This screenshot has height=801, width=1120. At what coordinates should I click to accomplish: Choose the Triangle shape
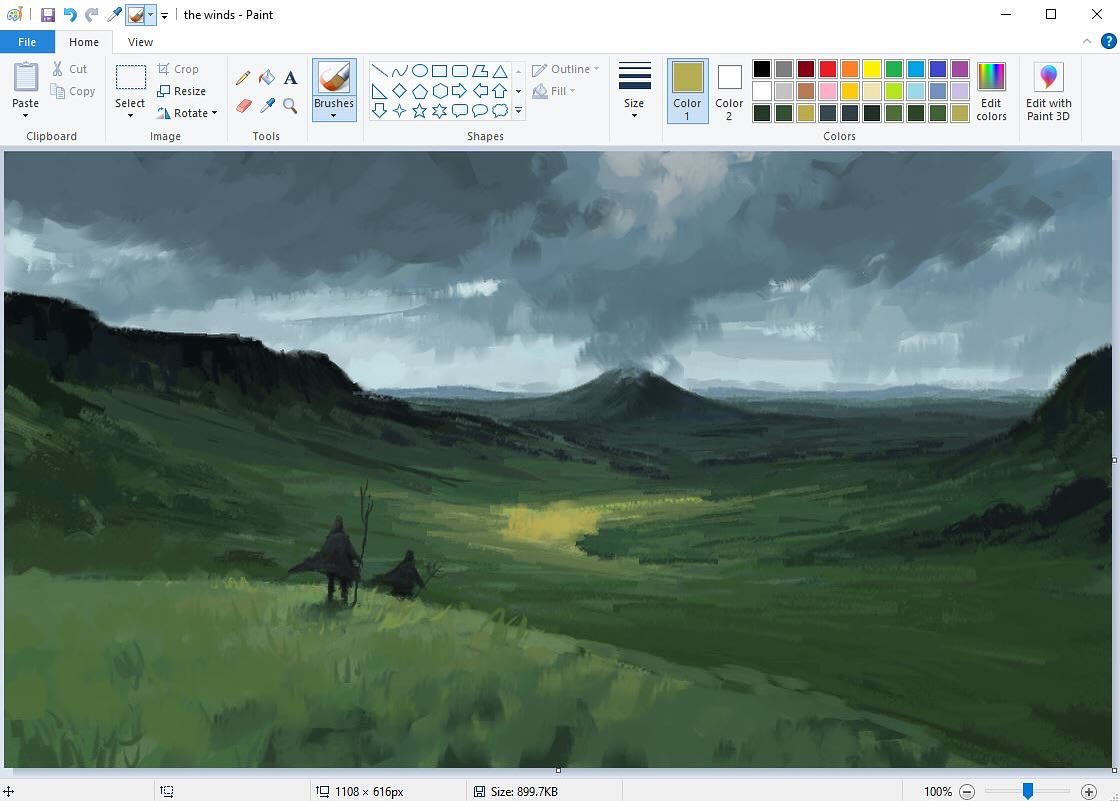(500, 71)
